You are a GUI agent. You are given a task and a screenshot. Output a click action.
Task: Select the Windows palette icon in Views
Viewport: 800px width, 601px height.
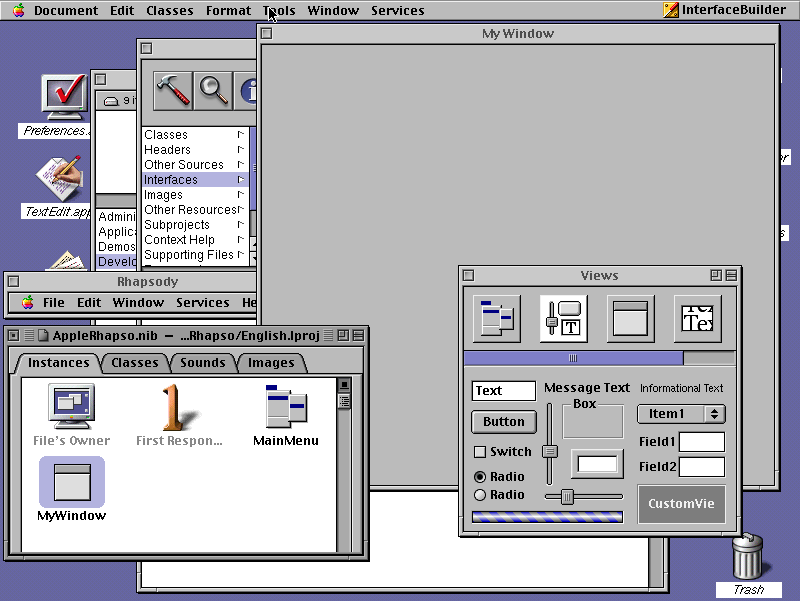click(630, 318)
